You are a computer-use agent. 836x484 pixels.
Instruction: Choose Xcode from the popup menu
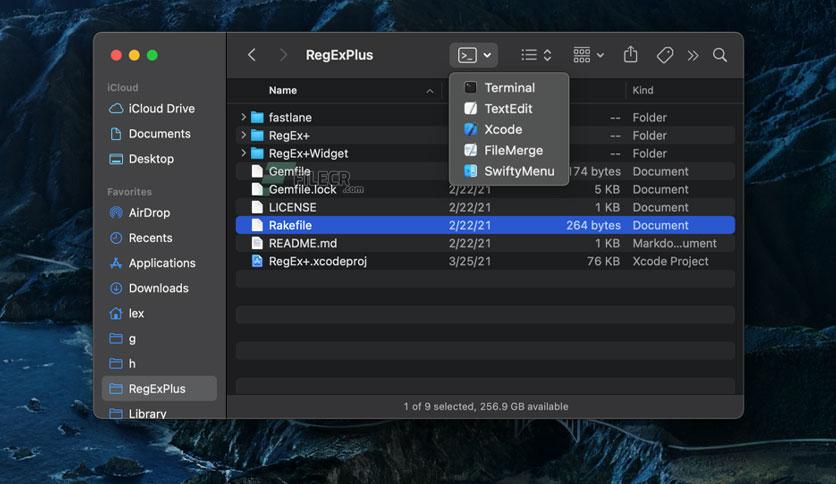[x=509, y=129]
